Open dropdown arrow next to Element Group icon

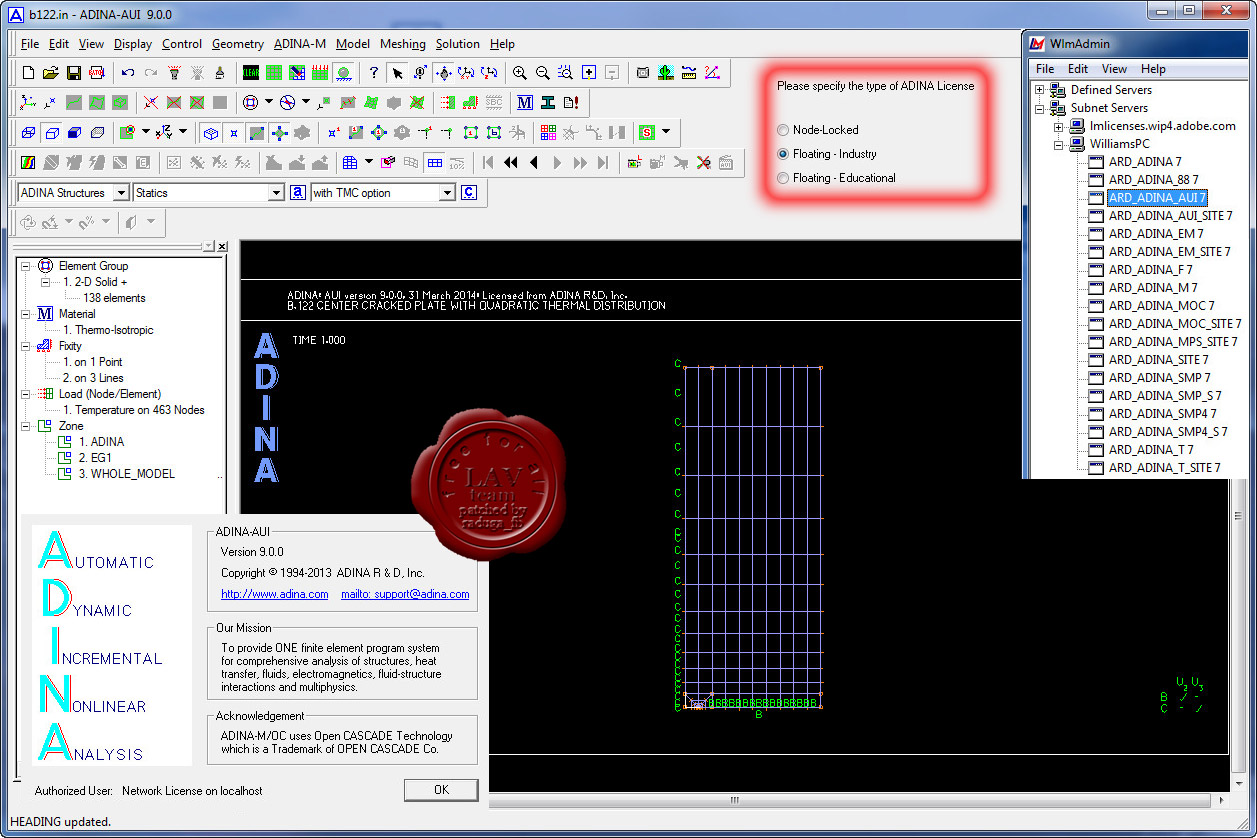coord(268,102)
